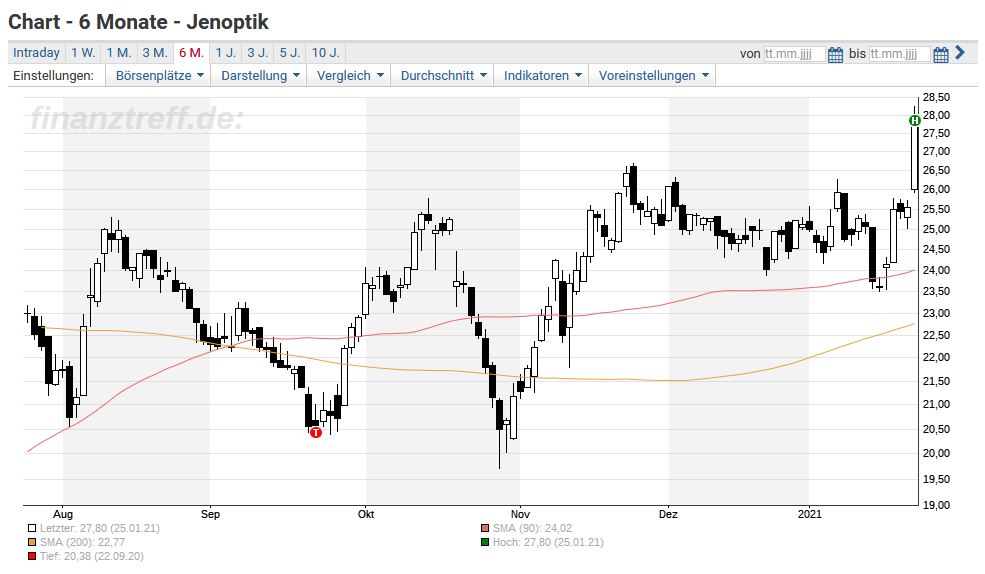
Task: Apply date range with blue arrow
Action: (959, 52)
